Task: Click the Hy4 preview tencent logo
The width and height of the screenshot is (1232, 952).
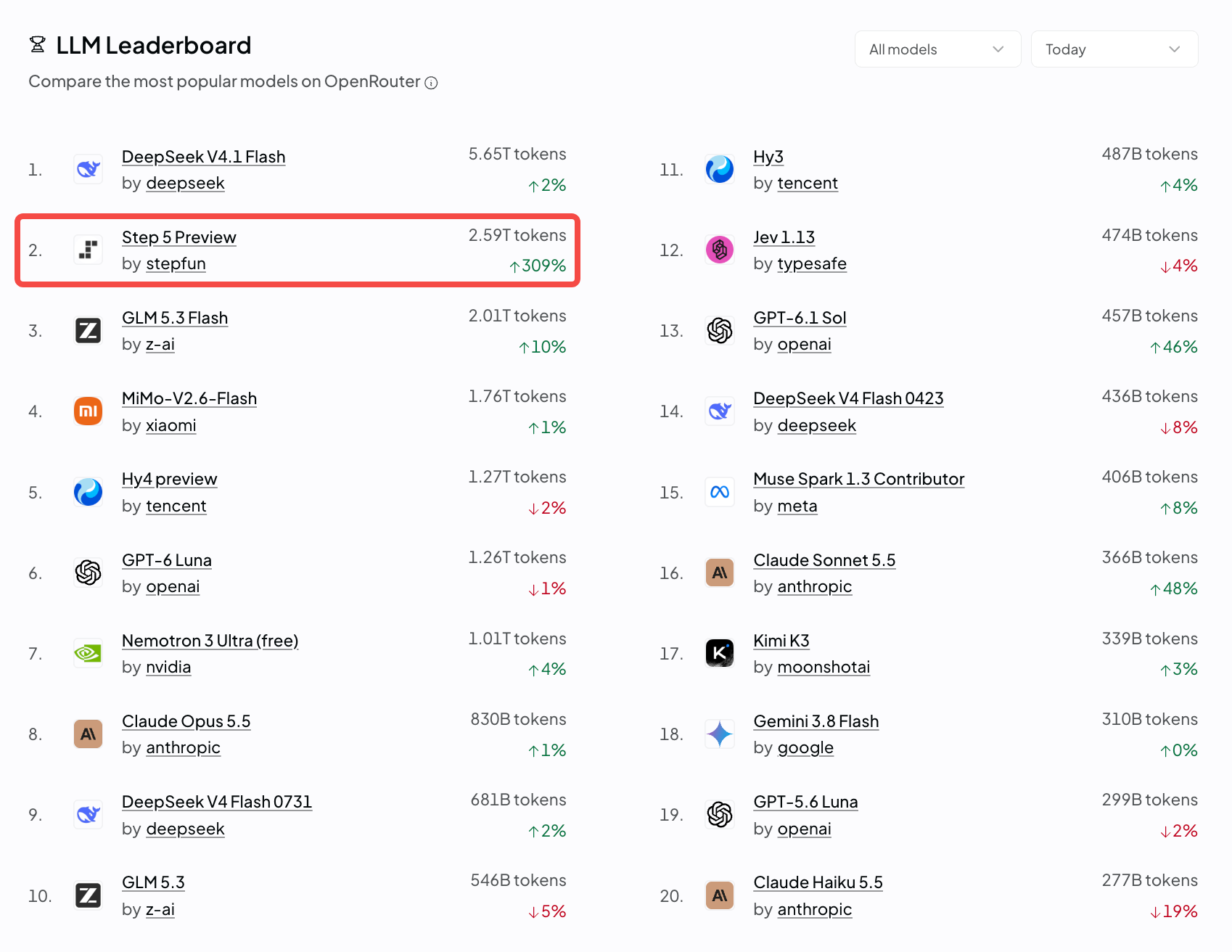Action: coord(89,493)
